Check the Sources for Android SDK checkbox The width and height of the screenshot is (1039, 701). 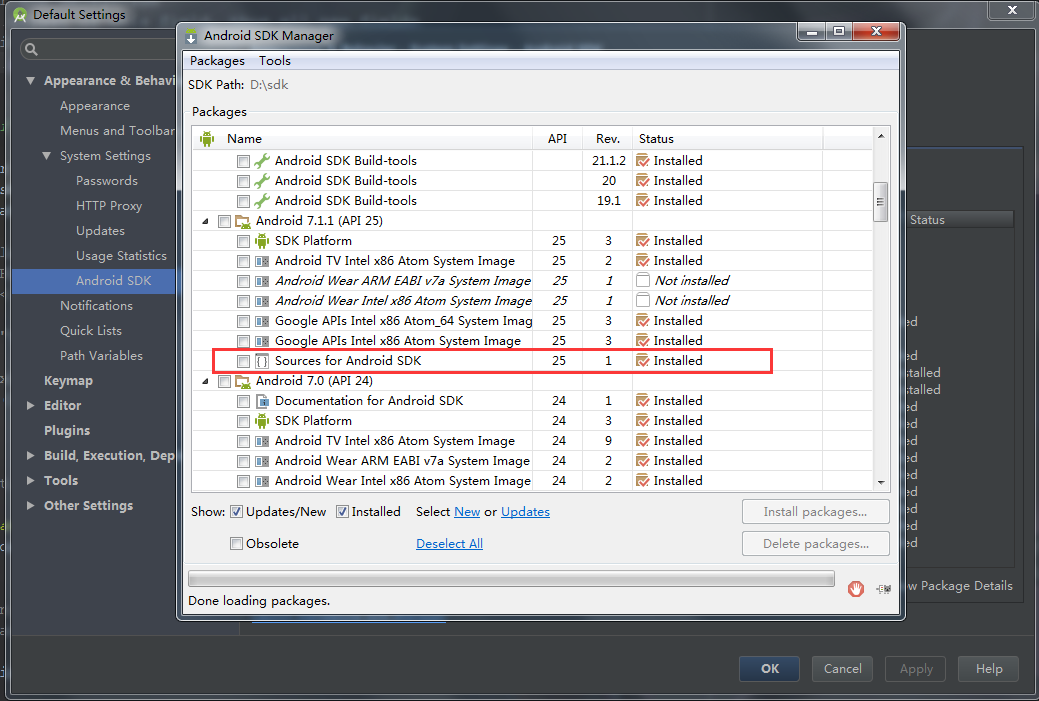[x=243, y=361]
